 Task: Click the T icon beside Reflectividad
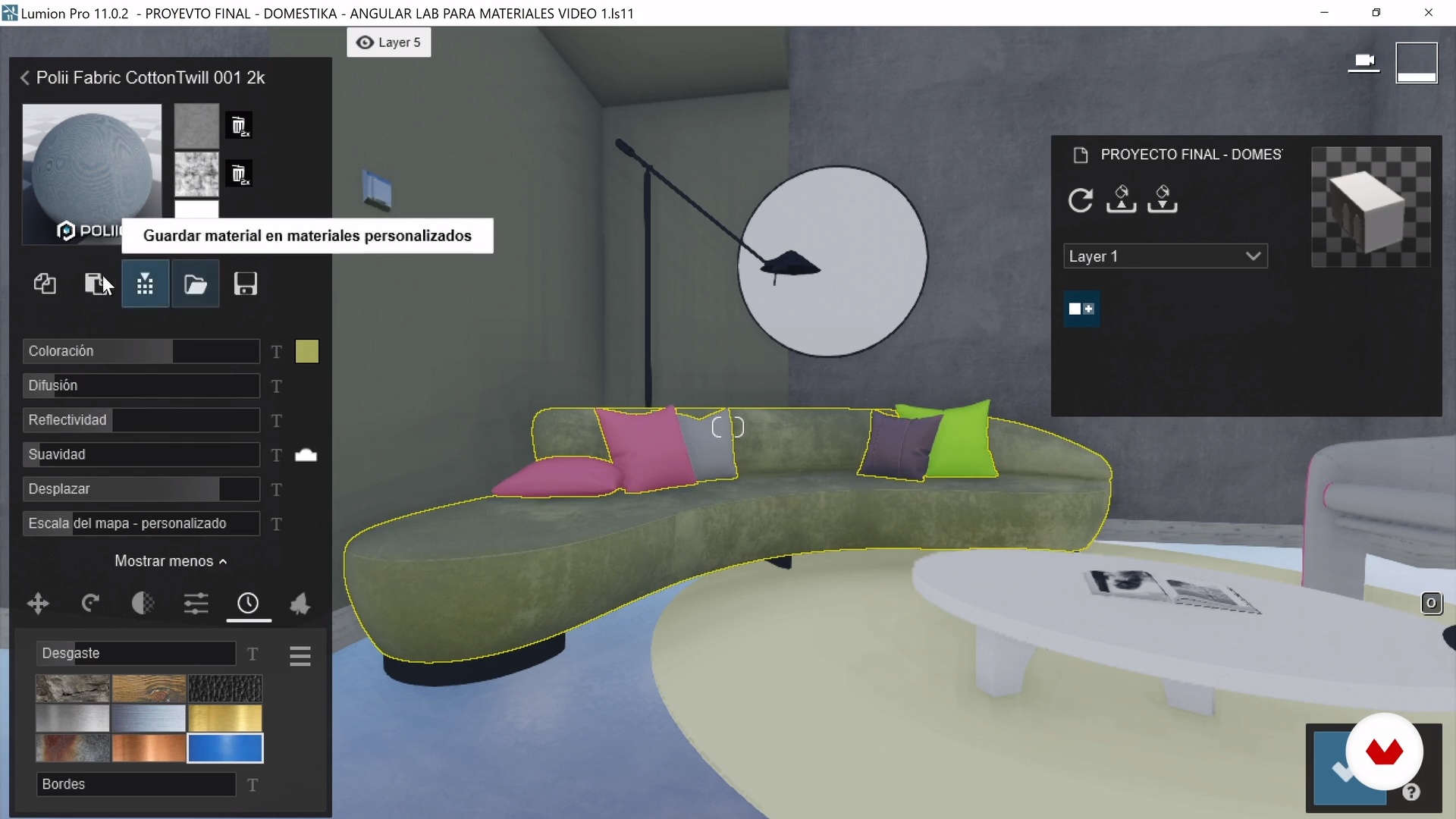(x=277, y=421)
